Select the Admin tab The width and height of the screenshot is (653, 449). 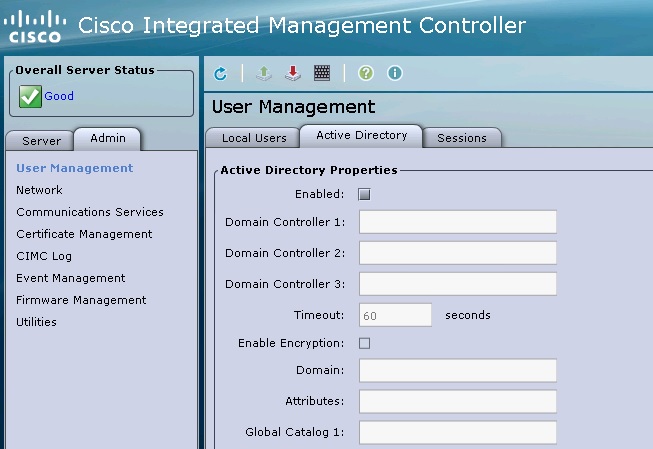pyautogui.click(x=107, y=139)
